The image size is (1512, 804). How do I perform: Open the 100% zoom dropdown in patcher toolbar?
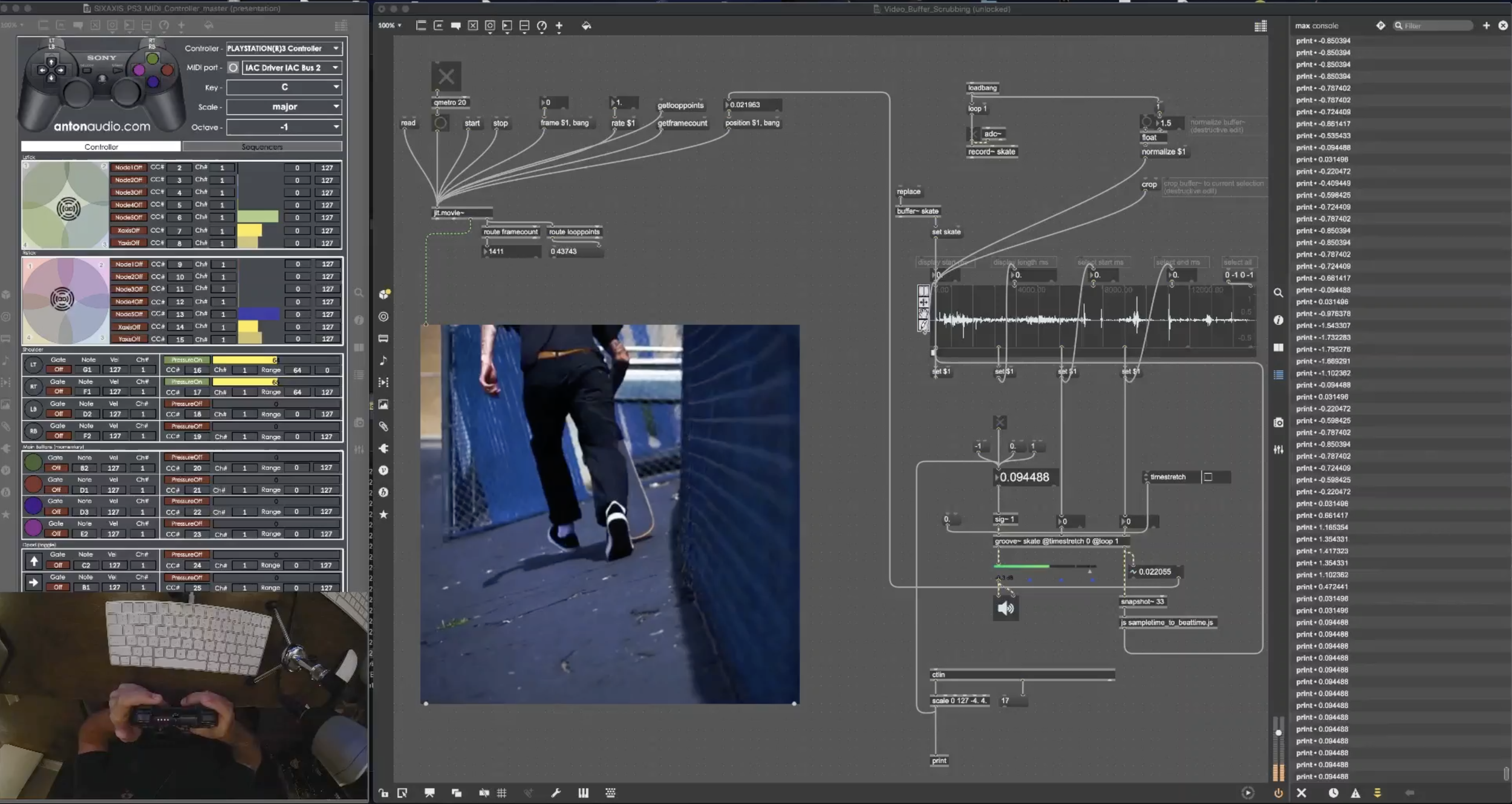tap(389, 25)
